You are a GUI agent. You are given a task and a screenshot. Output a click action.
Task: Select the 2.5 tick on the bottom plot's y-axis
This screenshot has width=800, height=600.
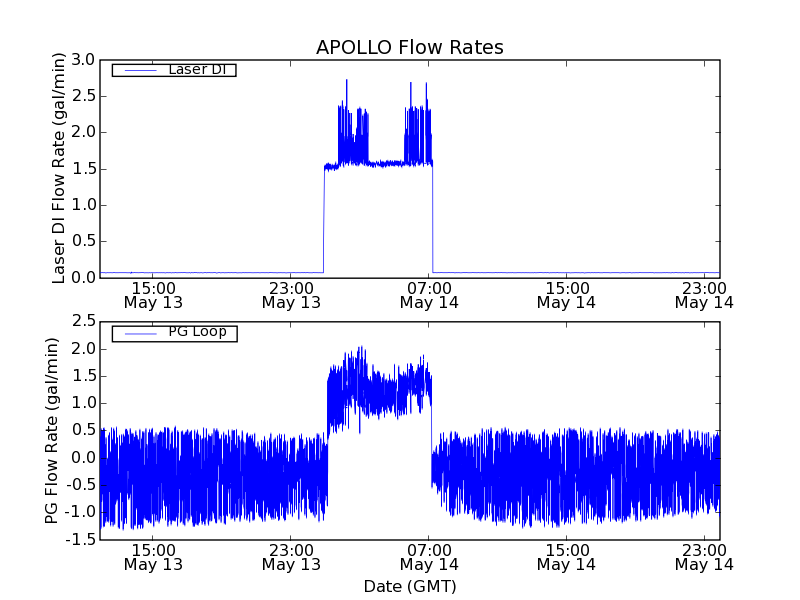click(83, 320)
